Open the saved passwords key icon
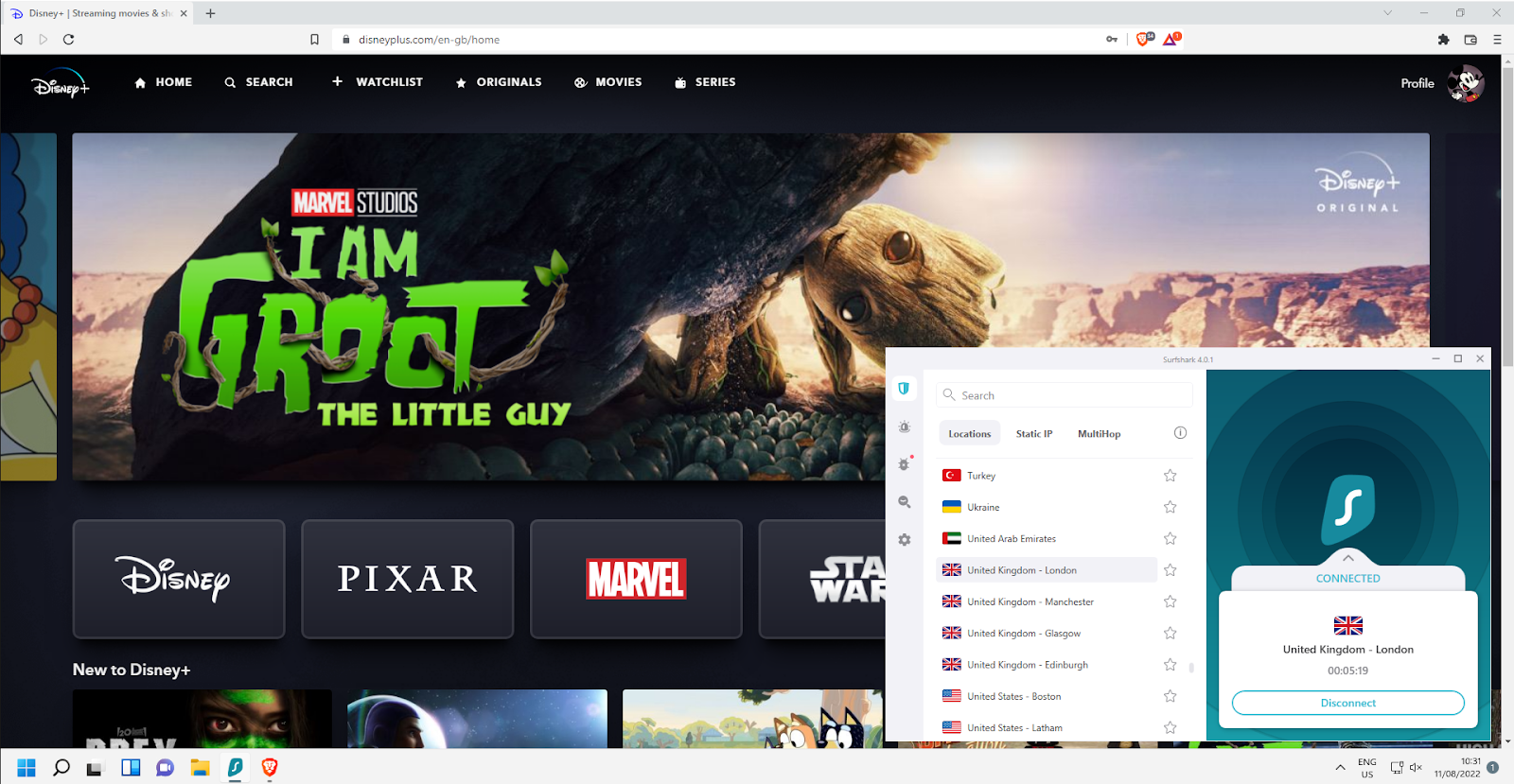The image size is (1514, 784). pos(1112,40)
